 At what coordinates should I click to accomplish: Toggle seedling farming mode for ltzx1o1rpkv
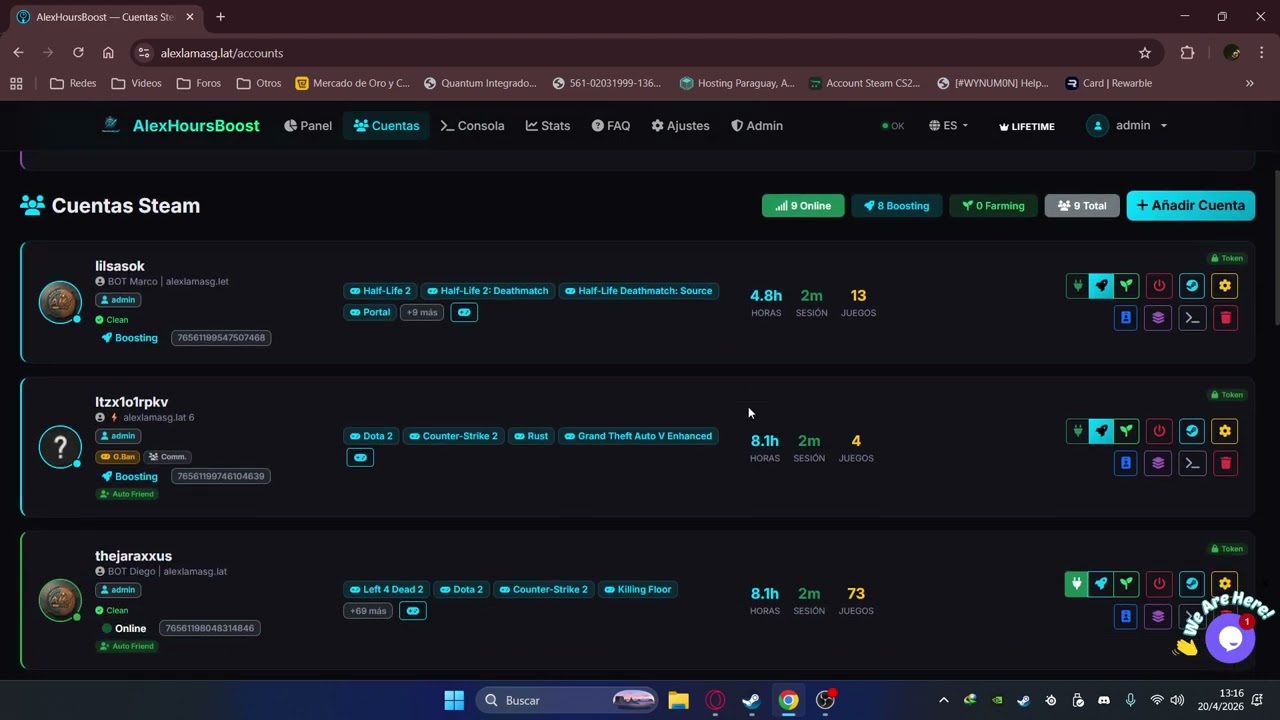(1126, 431)
